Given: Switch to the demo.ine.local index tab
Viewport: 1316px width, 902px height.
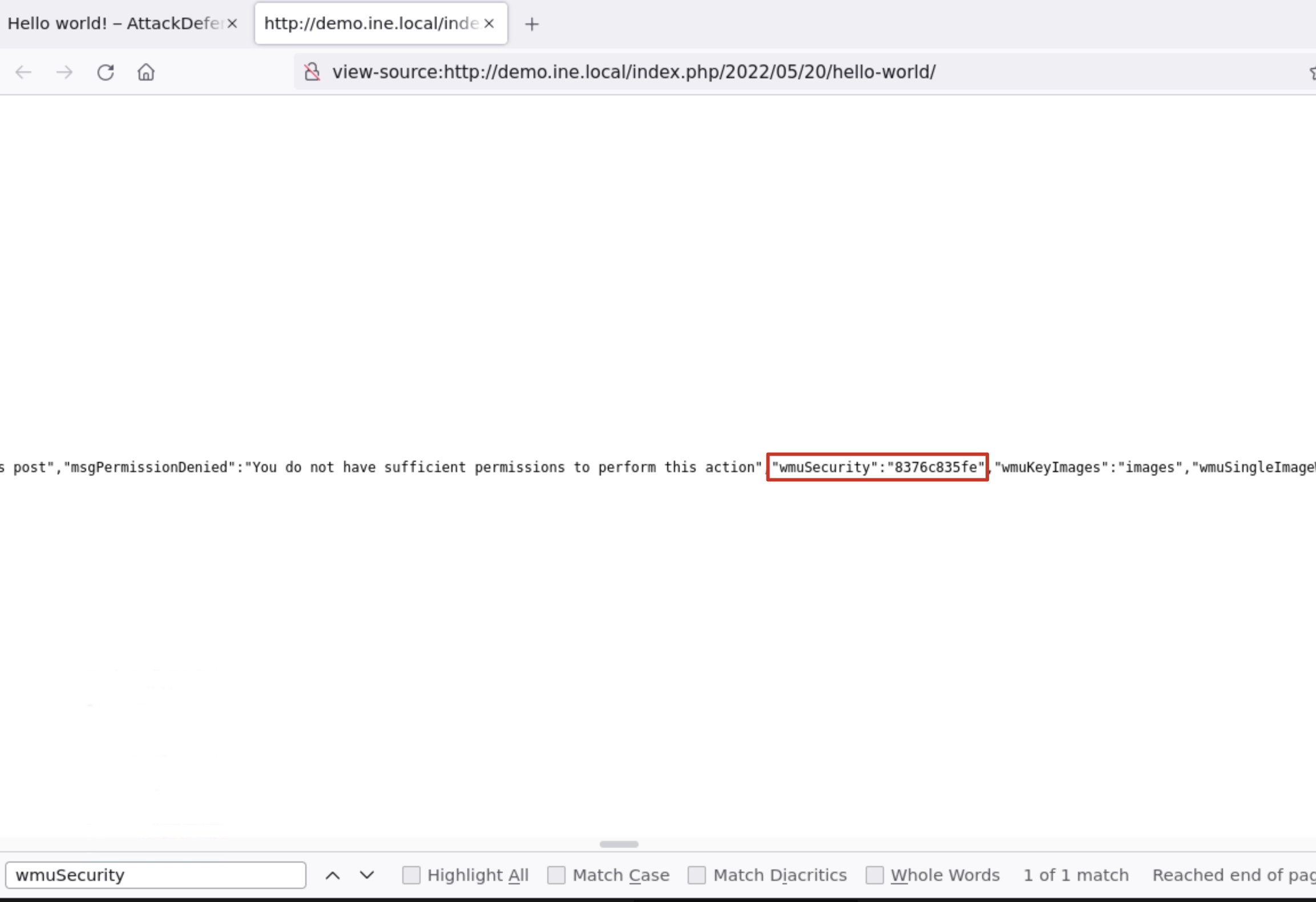Looking at the screenshot, I should click(x=371, y=23).
